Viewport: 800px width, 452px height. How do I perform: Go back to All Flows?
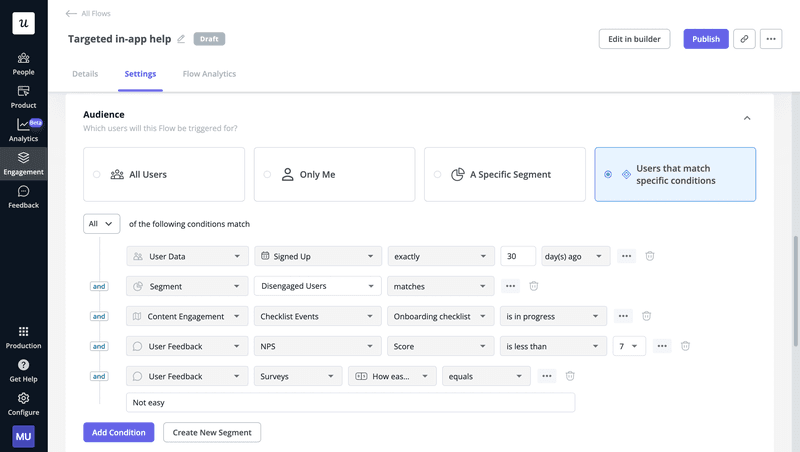click(x=88, y=13)
